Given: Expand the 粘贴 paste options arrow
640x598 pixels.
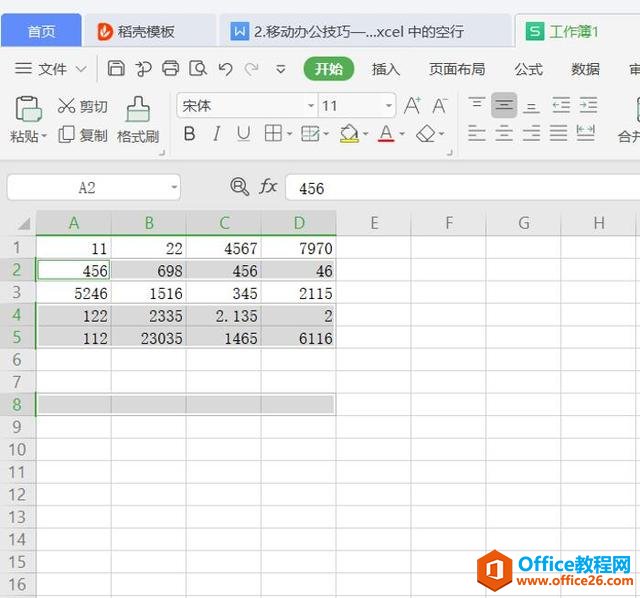Looking at the screenshot, I should click(44, 136).
